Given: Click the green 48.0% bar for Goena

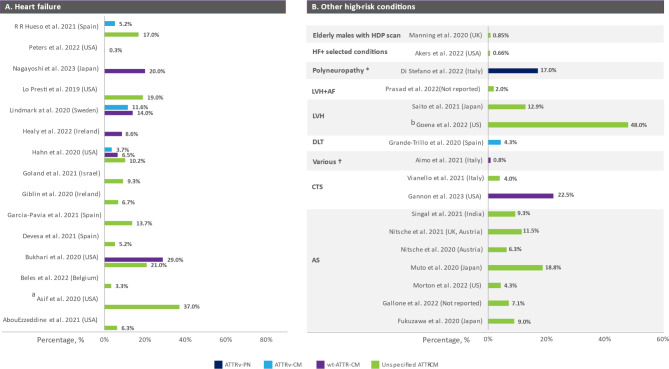Looking at the screenshot, I should (558, 125).
